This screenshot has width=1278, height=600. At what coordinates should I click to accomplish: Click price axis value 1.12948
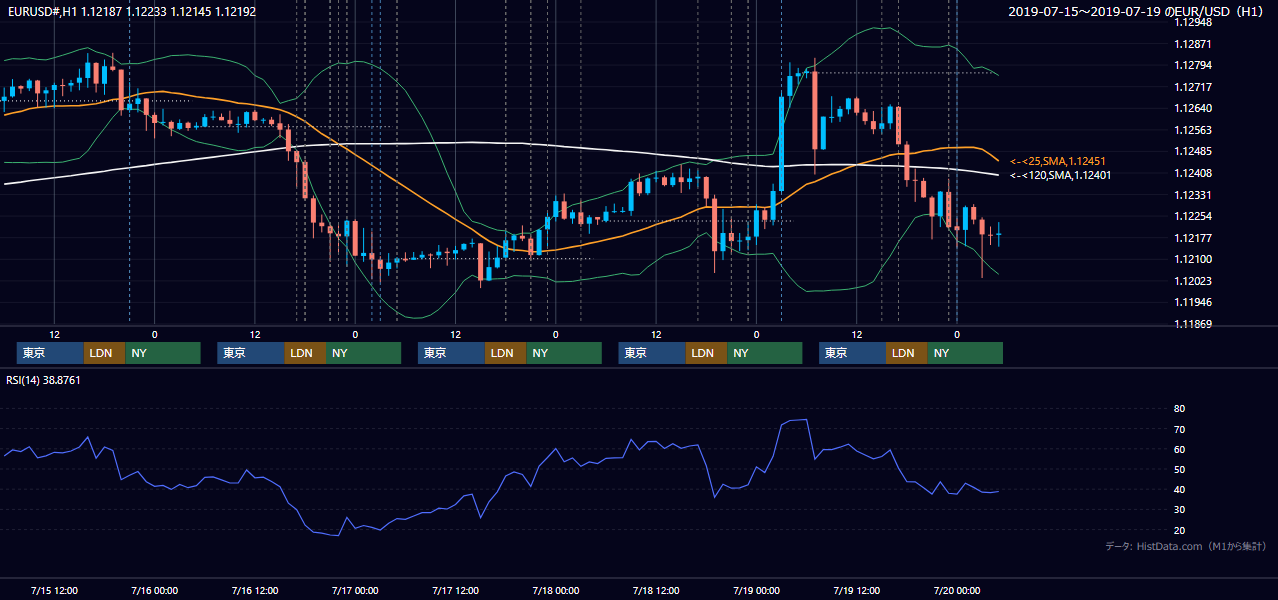[1193, 22]
